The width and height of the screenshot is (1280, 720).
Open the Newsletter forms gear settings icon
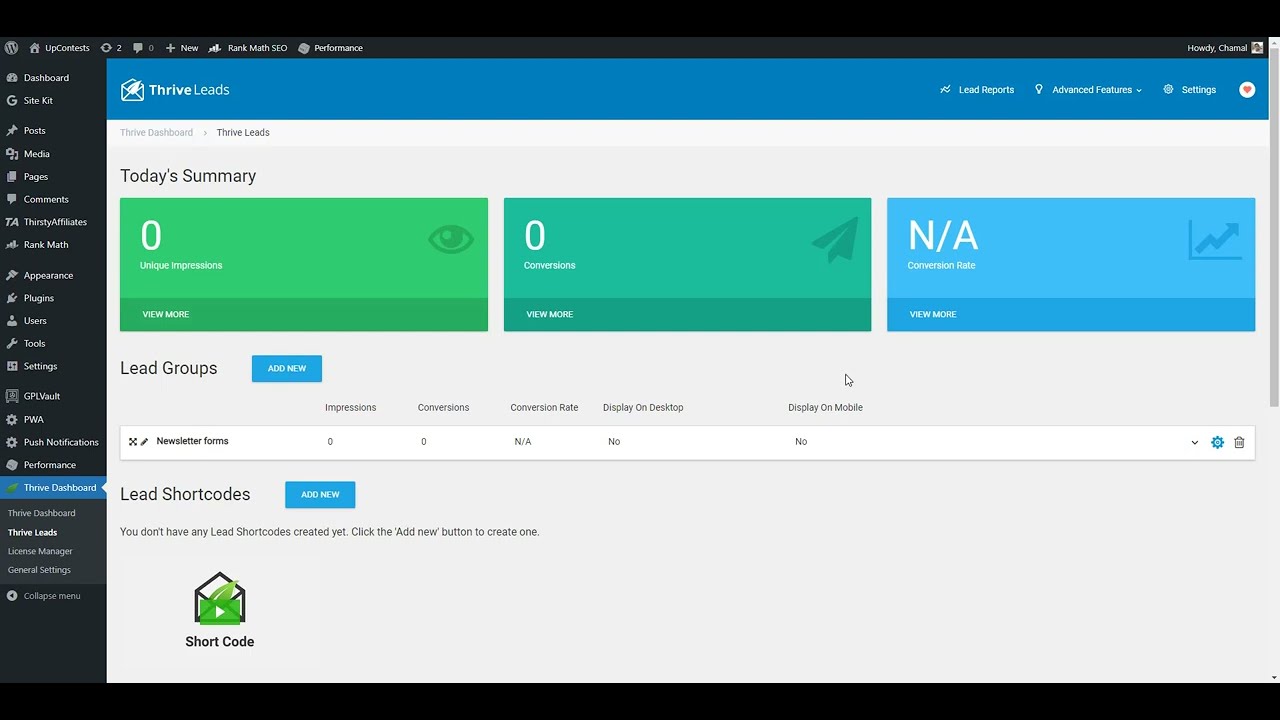pyautogui.click(x=1217, y=441)
